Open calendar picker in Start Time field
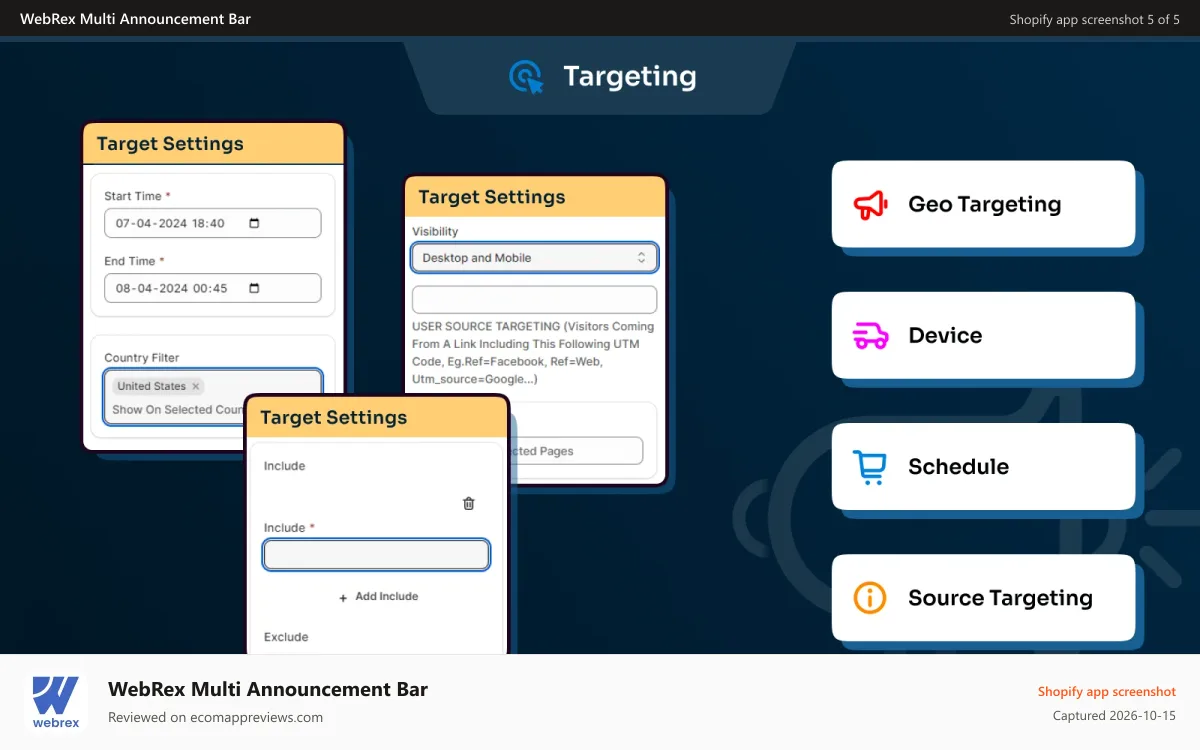This screenshot has width=1200, height=750. click(x=254, y=223)
